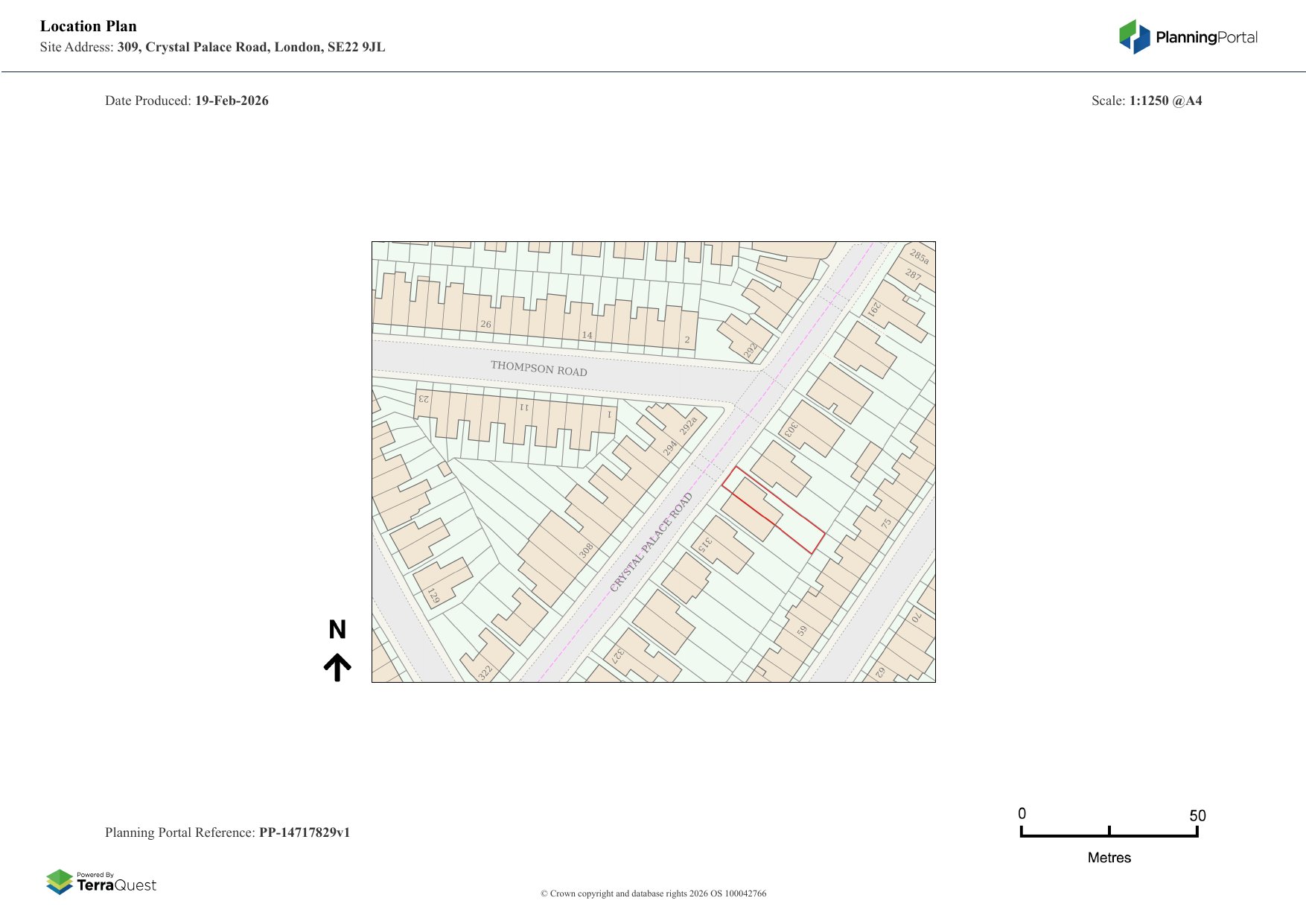Click the north arrow symbol
This screenshot has height=924, width=1306.
coord(337,667)
